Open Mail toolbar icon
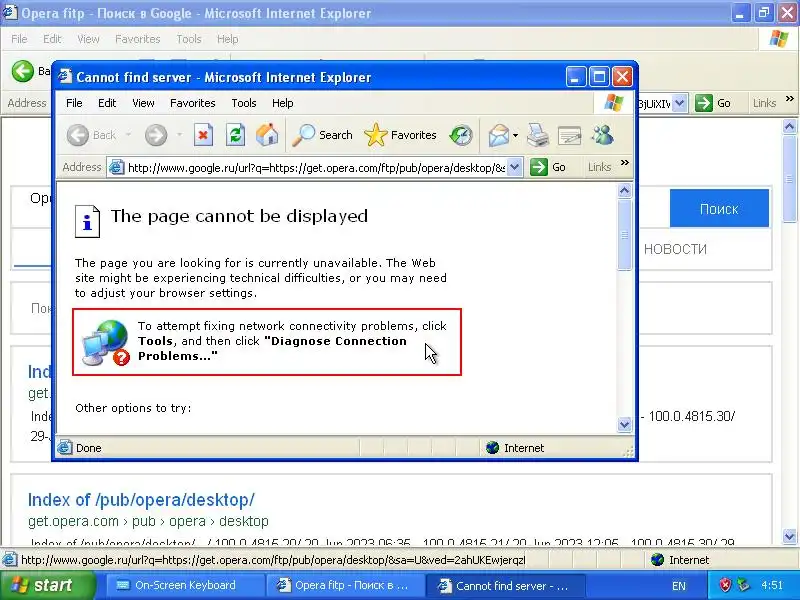Image resolution: width=800 pixels, height=600 pixels. click(498, 136)
